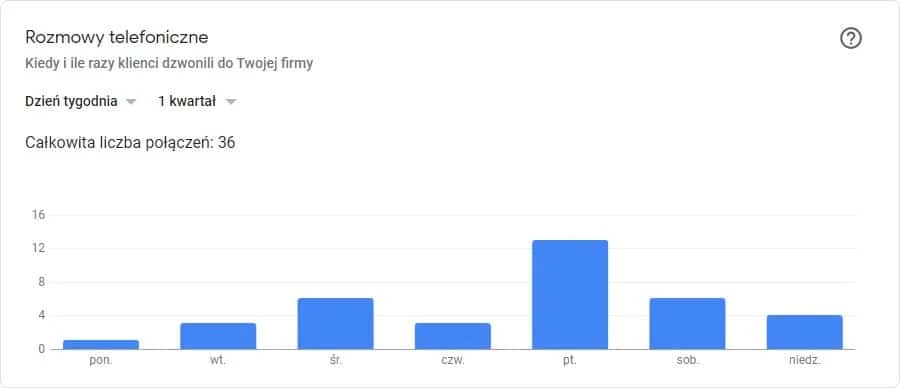This screenshot has height=388, width=900.
Task: Select the śr. bar in chart
Action: [x=335, y=324]
